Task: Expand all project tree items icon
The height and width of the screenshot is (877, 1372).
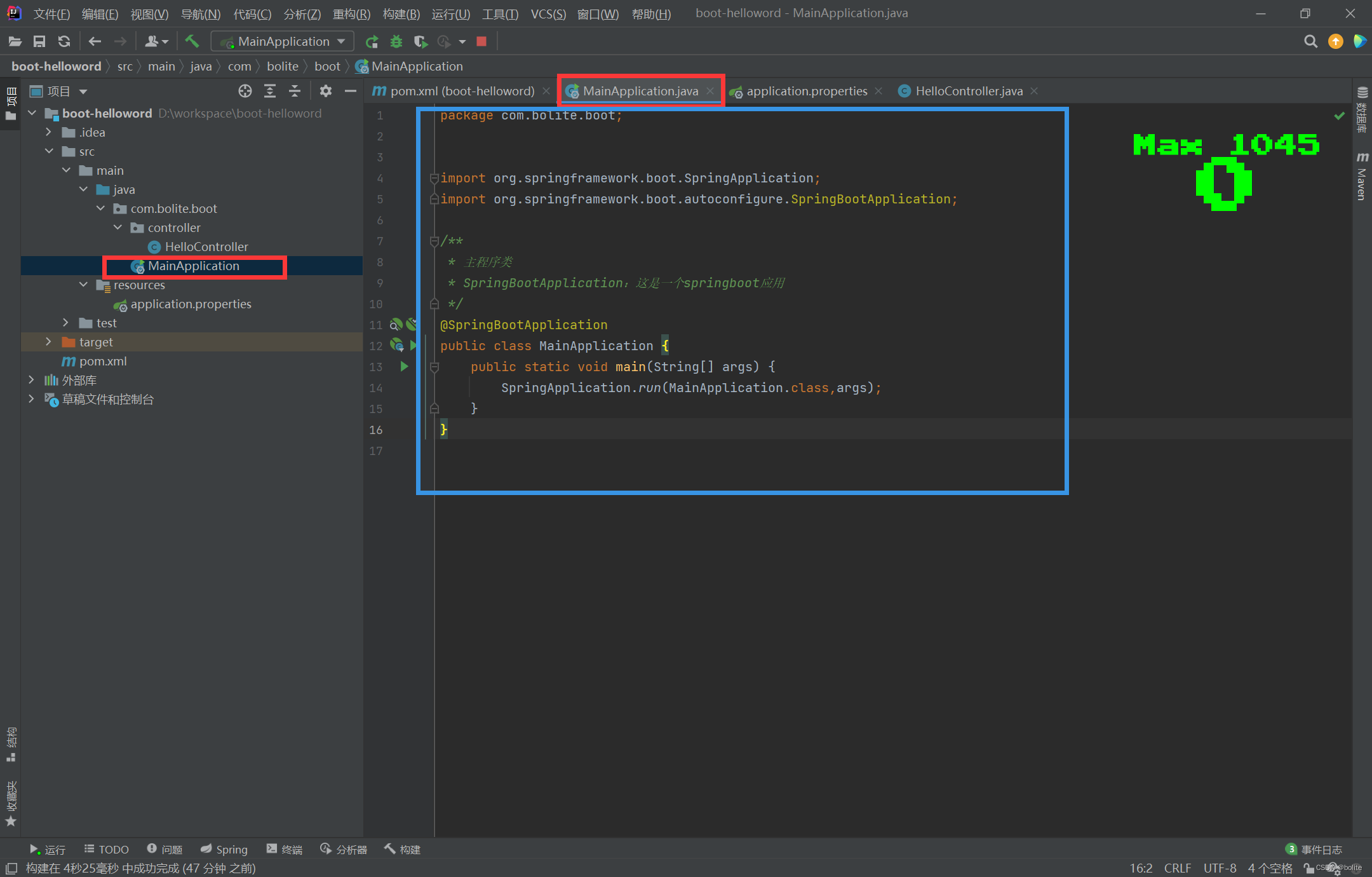Action: click(270, 92)
